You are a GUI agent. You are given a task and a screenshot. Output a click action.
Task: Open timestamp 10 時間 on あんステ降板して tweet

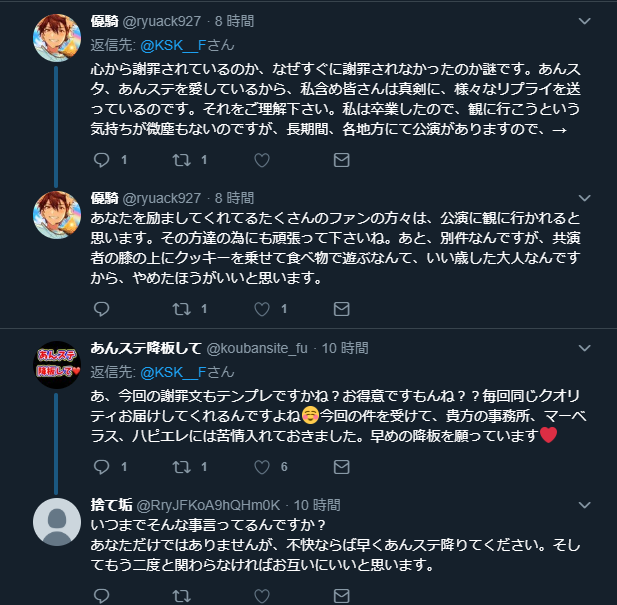point(346,348)
